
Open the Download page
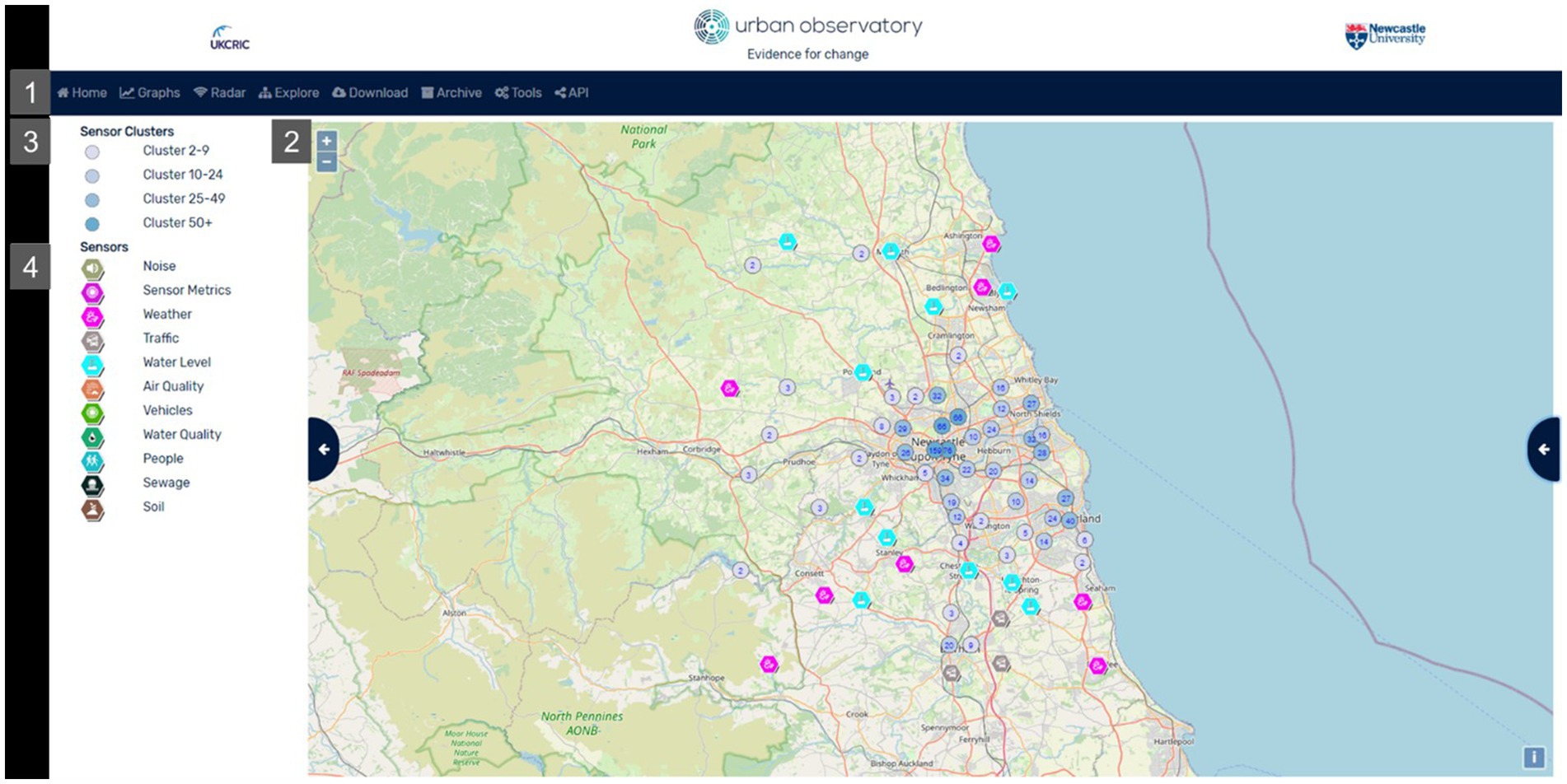pyautogui.click(x=370, y=93)
